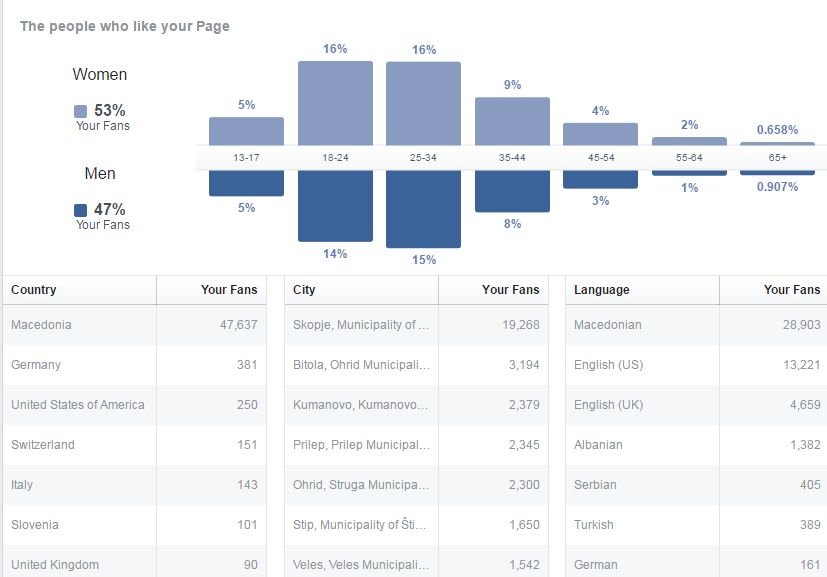Click the Turkish language row
827x577 pixels.
(696, 525)
